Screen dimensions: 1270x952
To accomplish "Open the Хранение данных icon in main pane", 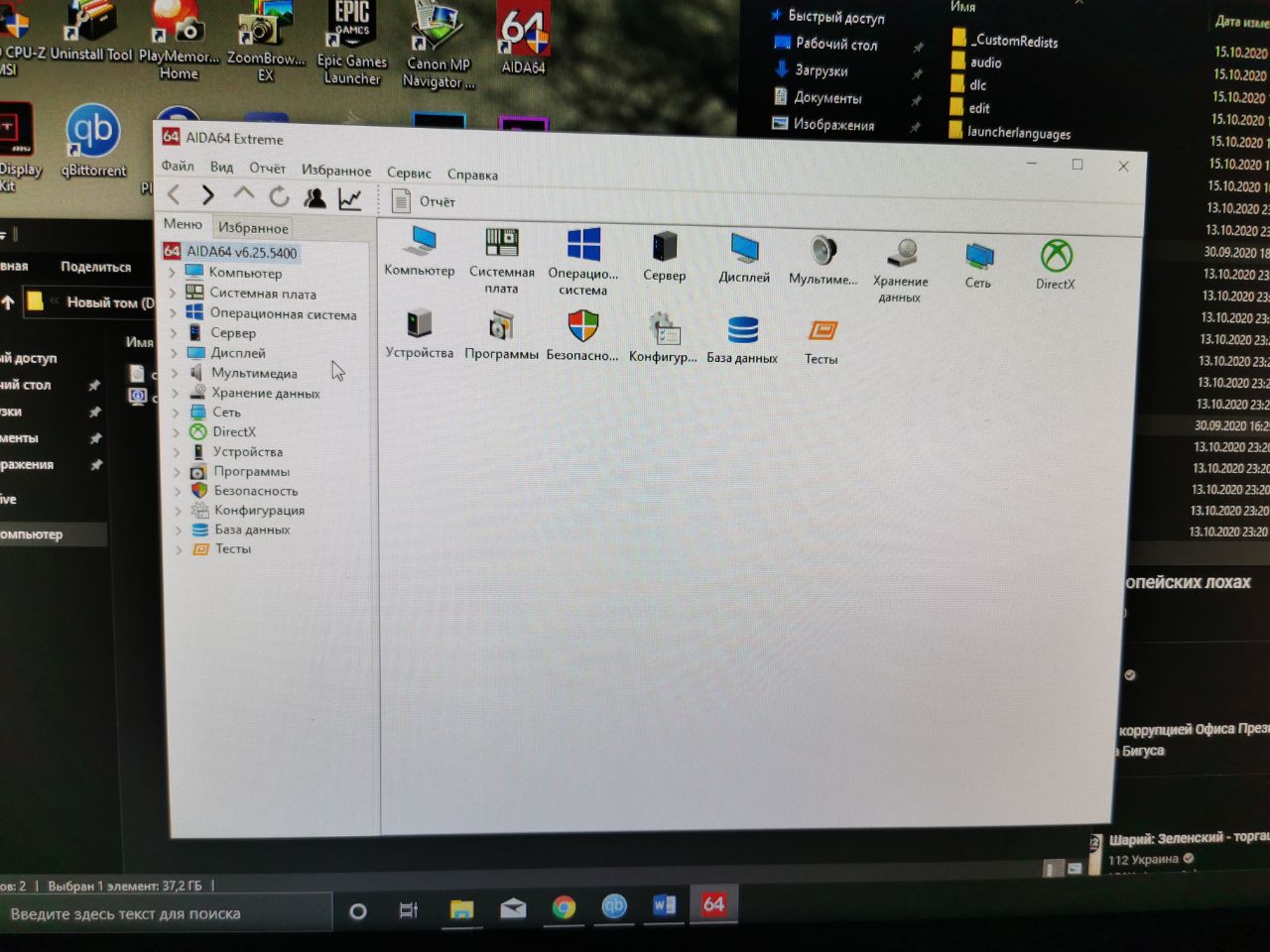I will click(901, 254).
